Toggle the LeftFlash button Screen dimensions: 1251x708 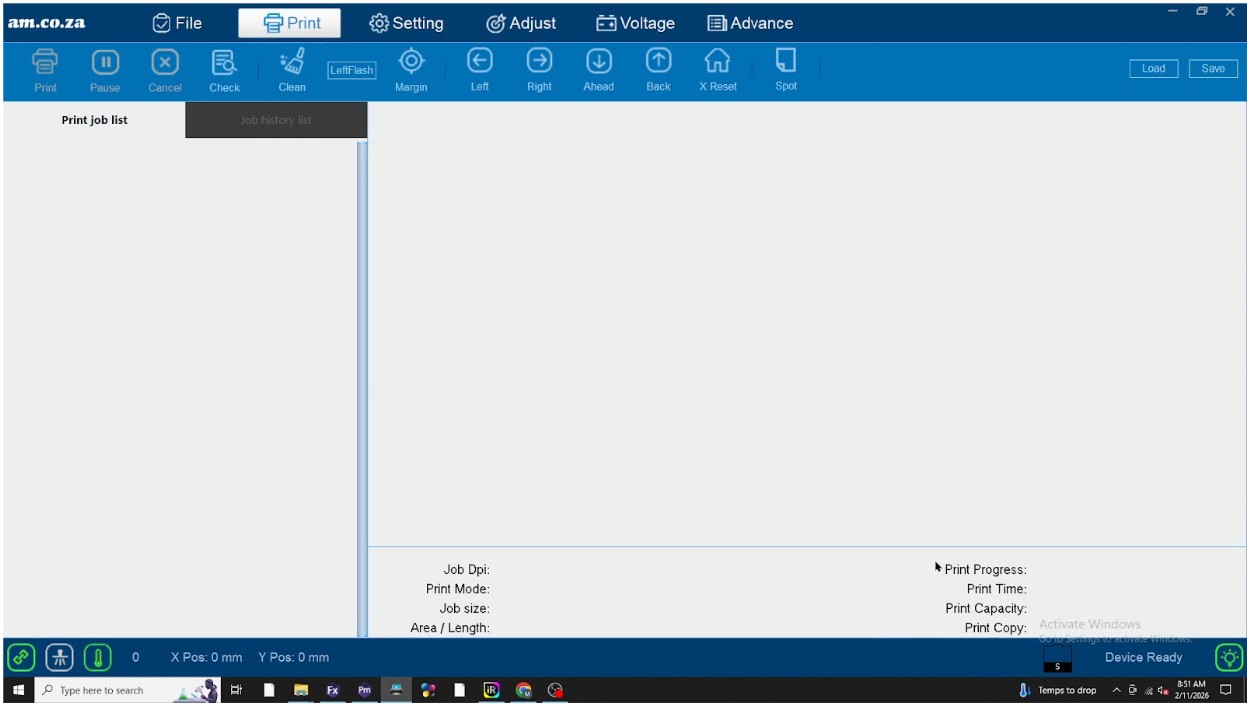[352, 70]
